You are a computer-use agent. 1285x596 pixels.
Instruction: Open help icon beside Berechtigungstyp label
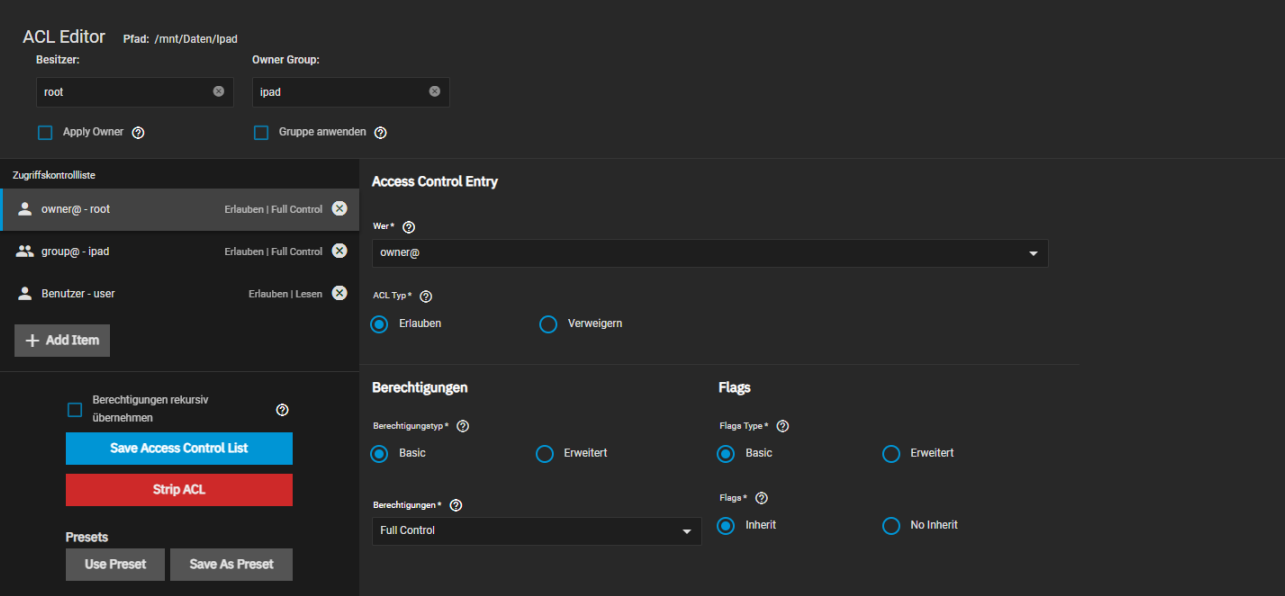[x=462, y=426]
